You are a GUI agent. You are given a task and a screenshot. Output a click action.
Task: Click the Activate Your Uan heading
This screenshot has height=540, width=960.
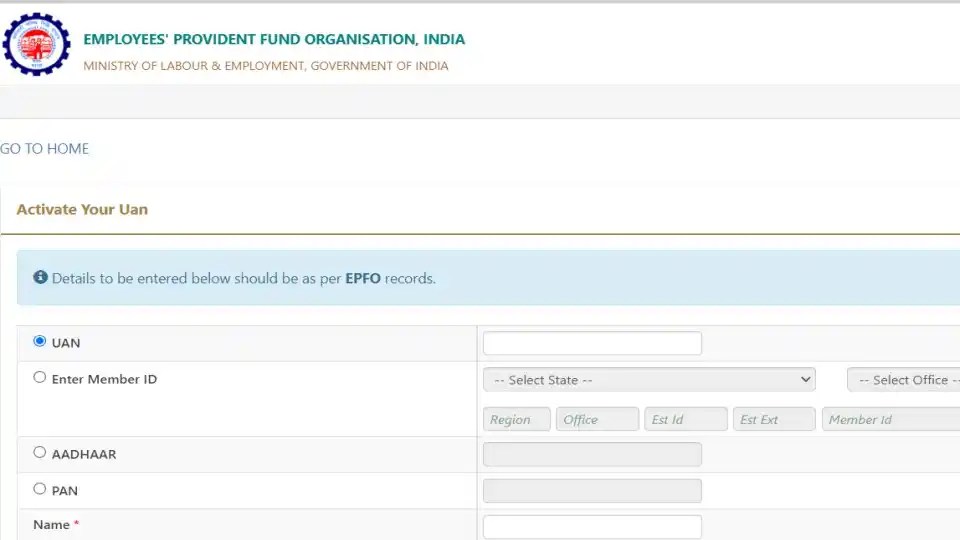(82, 209)
